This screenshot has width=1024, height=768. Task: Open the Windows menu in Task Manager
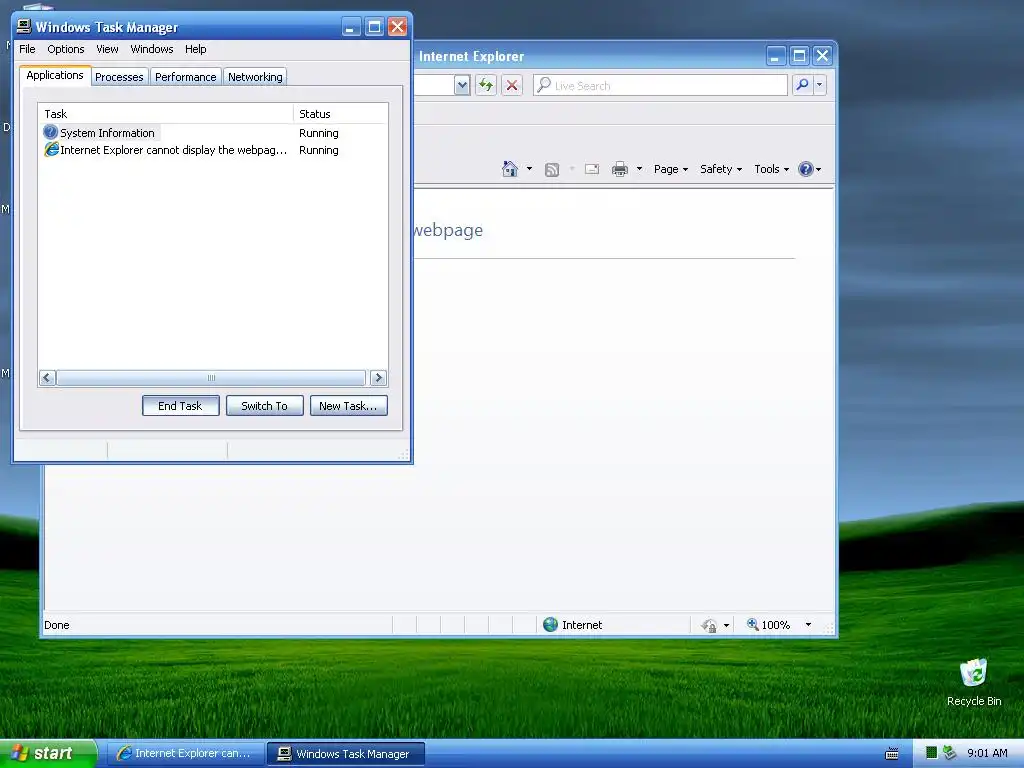[152, 49]
